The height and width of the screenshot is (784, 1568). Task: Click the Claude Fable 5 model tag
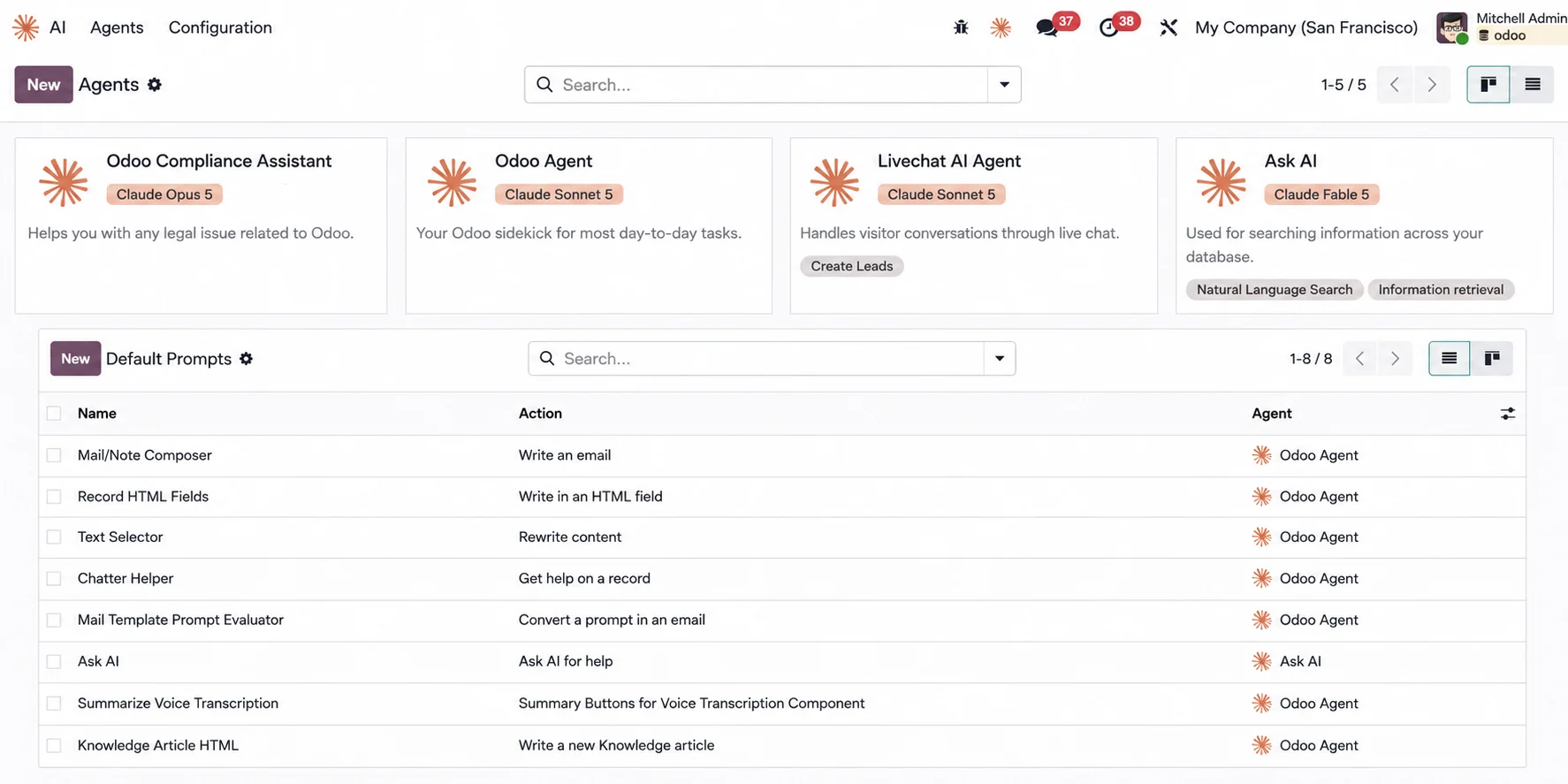[x=1321, y=194]
